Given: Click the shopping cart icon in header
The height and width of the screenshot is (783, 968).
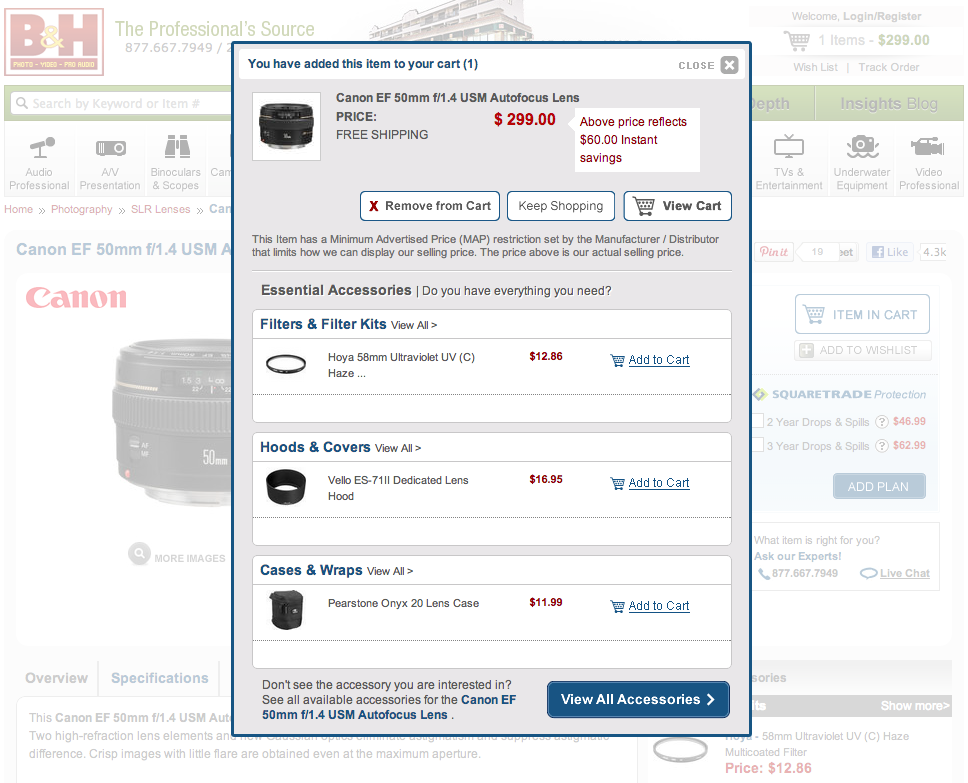Looking at the screenshot, I should coord(796,41).
